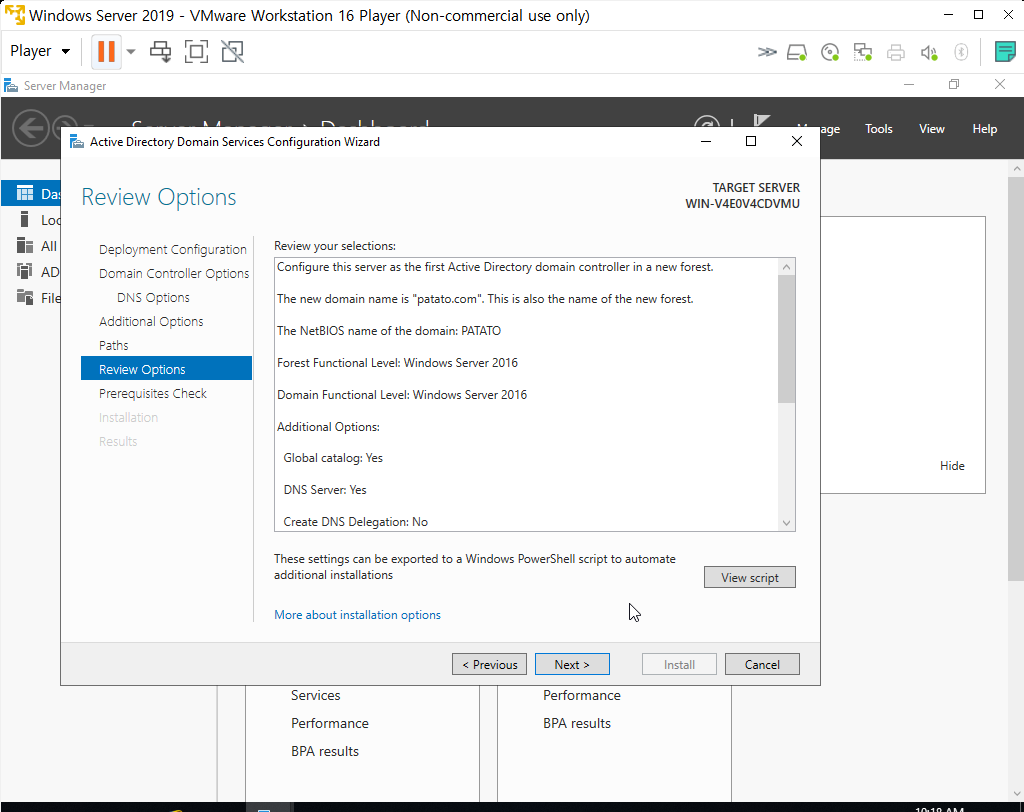This screenshot has width=1024, height=812.
Task: Click BPA results in the right tile
Action: tap(577, 723)
